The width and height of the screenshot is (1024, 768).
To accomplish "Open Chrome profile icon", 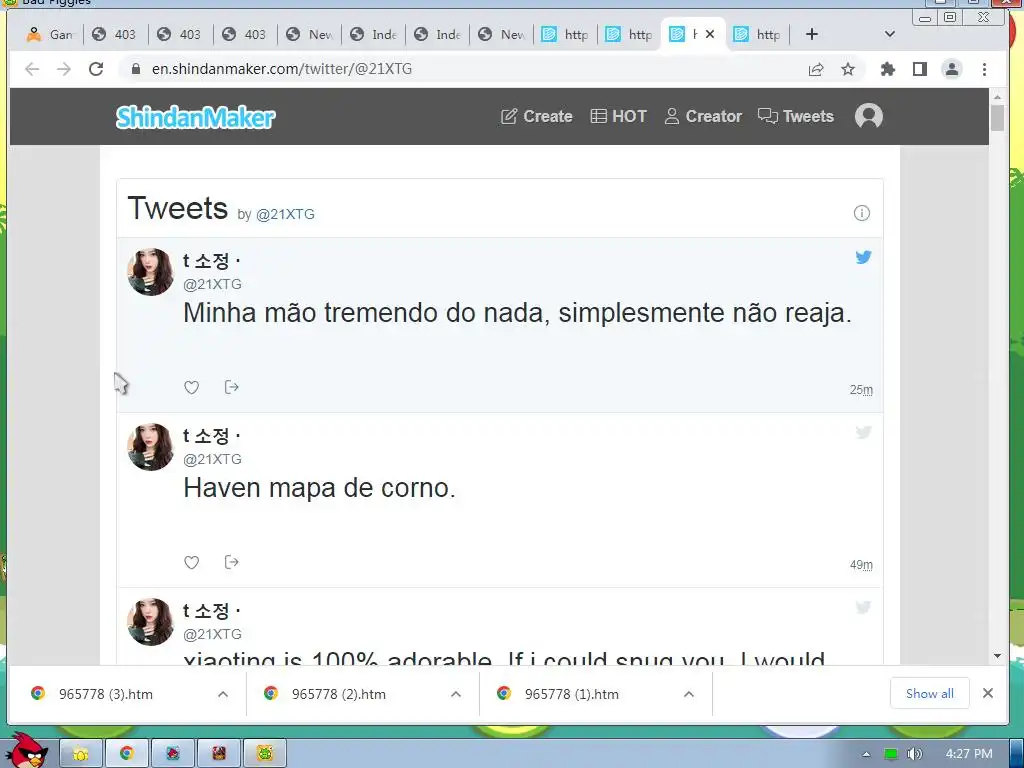I will [x=952, y=69].
